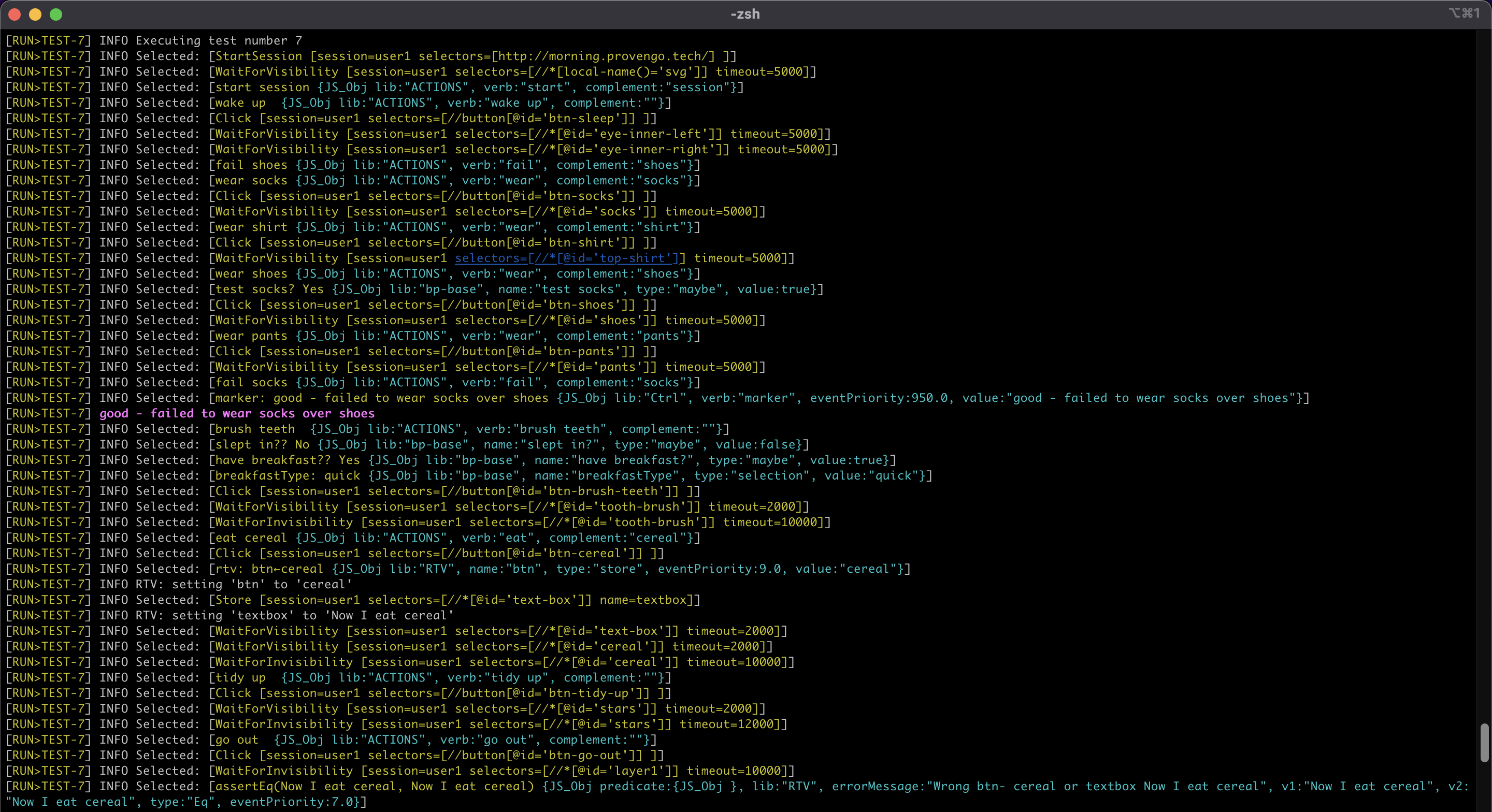Click the WaitForVisibility local-name svg line
Image resolution: width=1492 pixels, height=812 pixels.
point(411,72)
